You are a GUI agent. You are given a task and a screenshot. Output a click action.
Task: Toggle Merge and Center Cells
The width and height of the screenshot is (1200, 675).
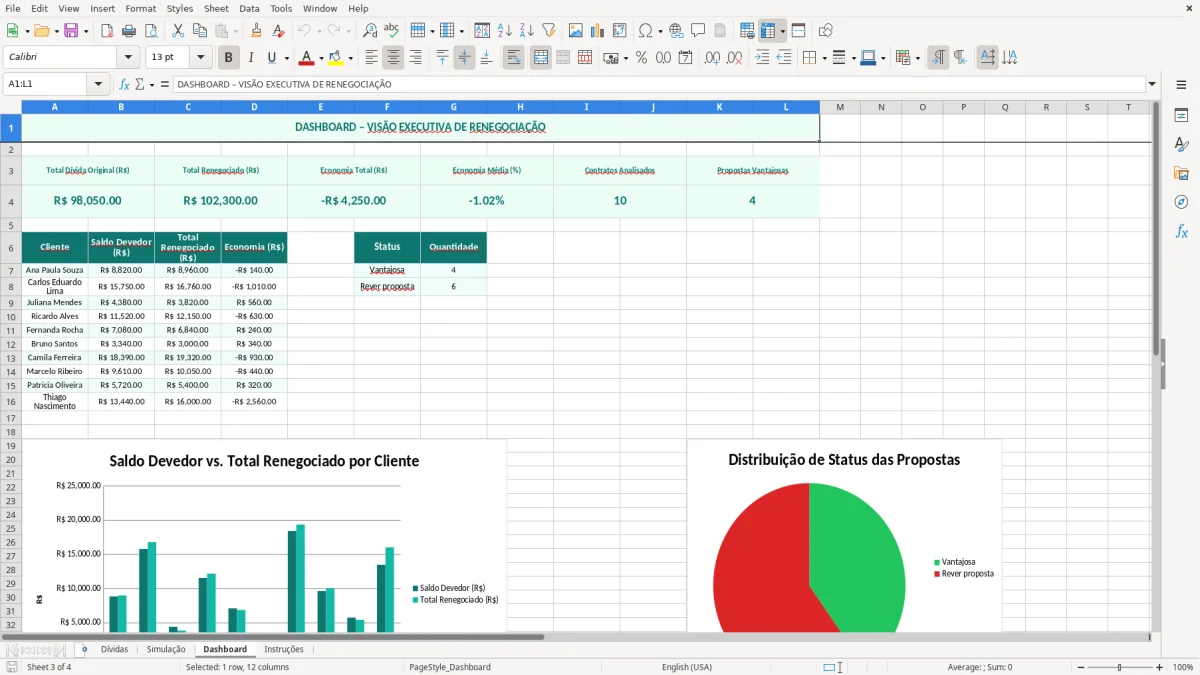(541, 58)
